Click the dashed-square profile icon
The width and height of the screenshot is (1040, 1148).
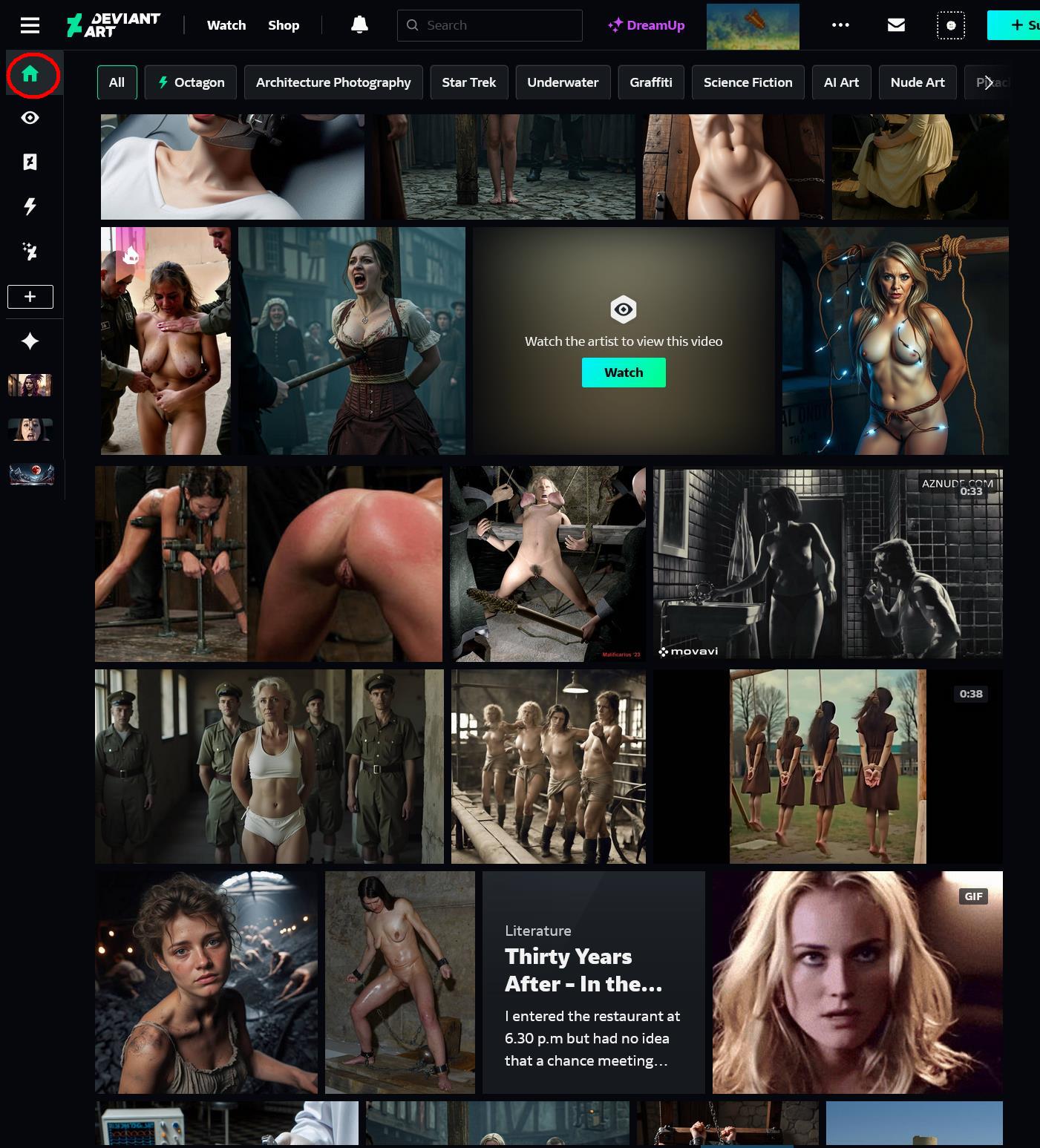click(951, 25)
